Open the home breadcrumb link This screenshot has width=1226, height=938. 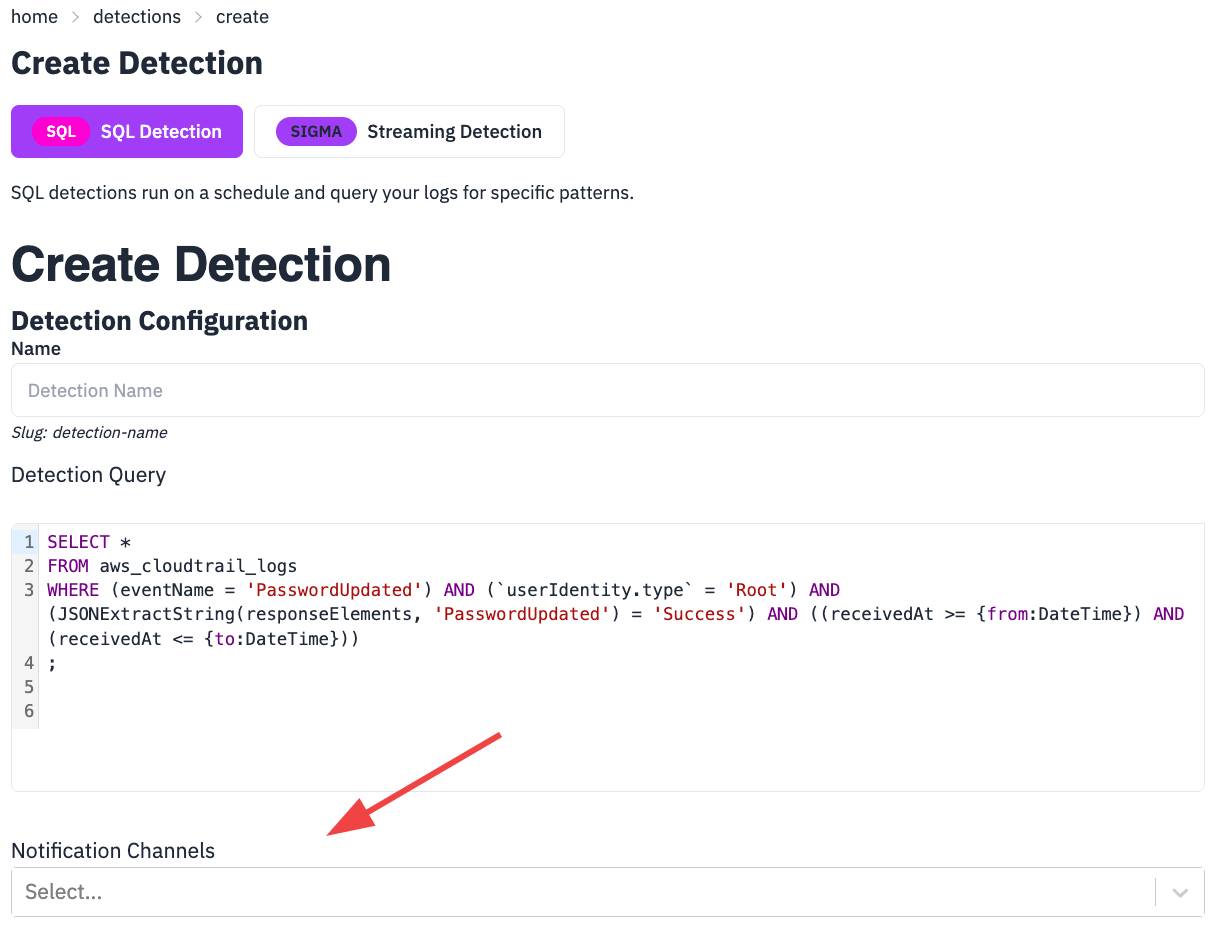34,16
